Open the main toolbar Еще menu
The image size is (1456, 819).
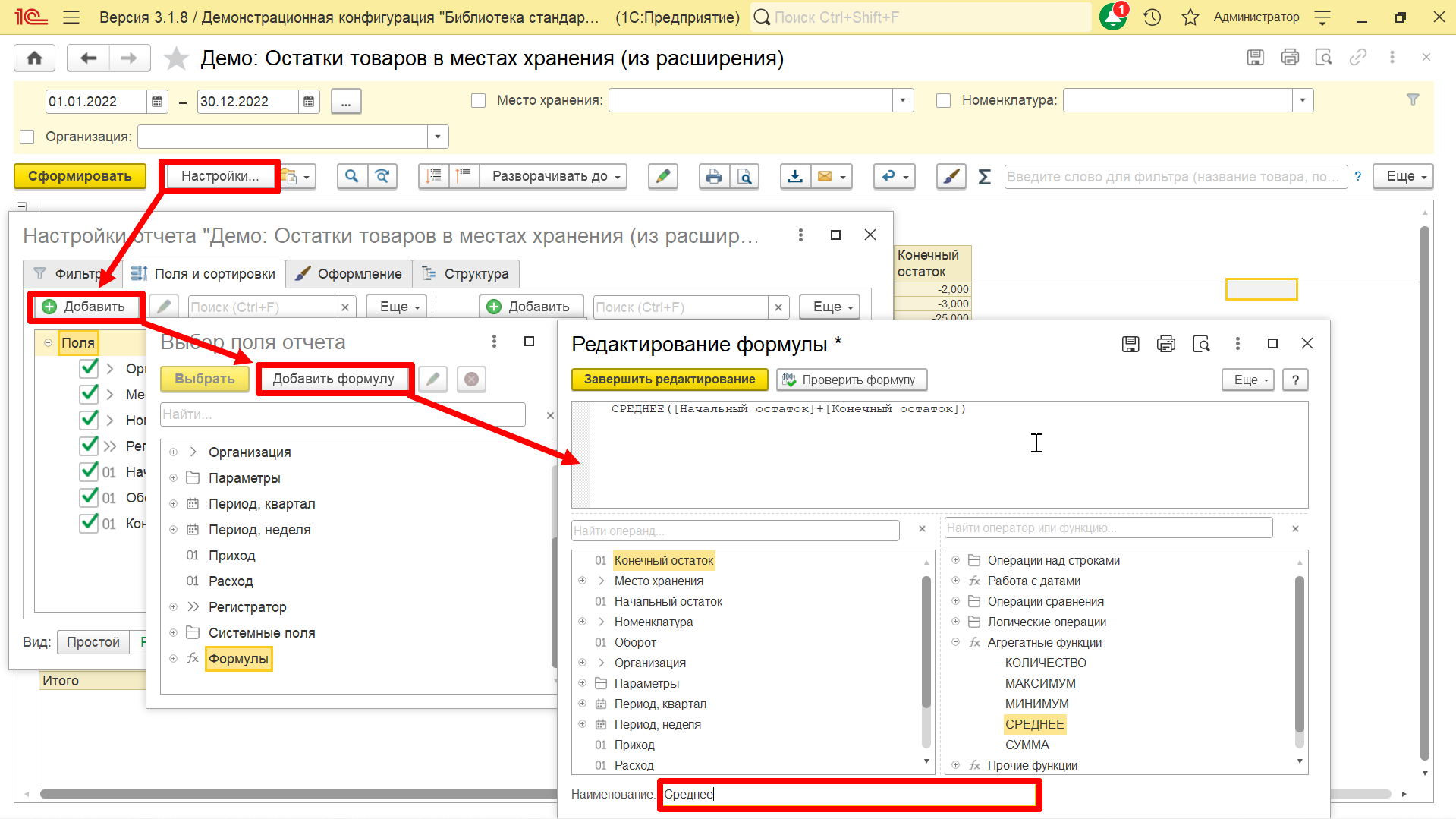tap(1403, 176)
